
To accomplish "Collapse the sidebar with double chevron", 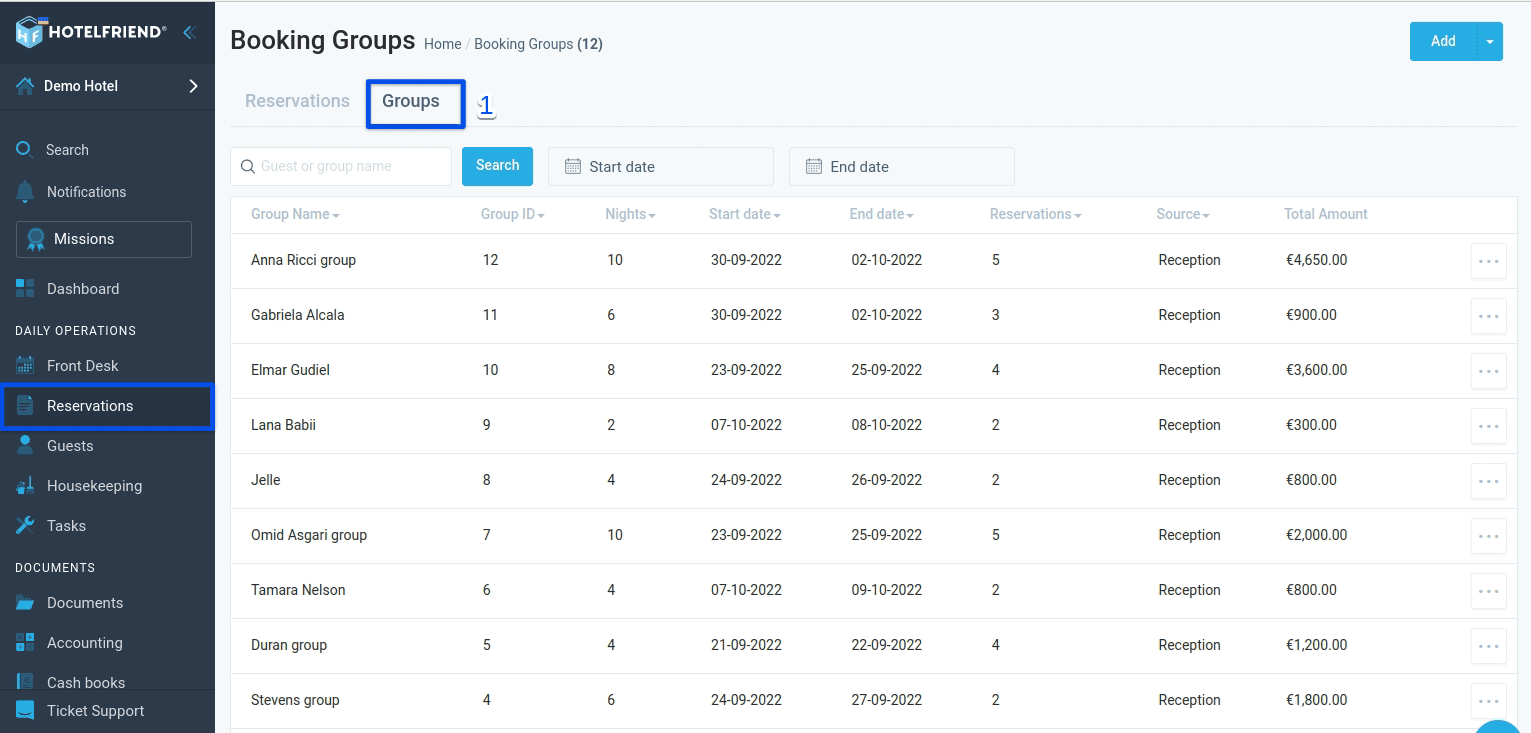I will point(188,32).
